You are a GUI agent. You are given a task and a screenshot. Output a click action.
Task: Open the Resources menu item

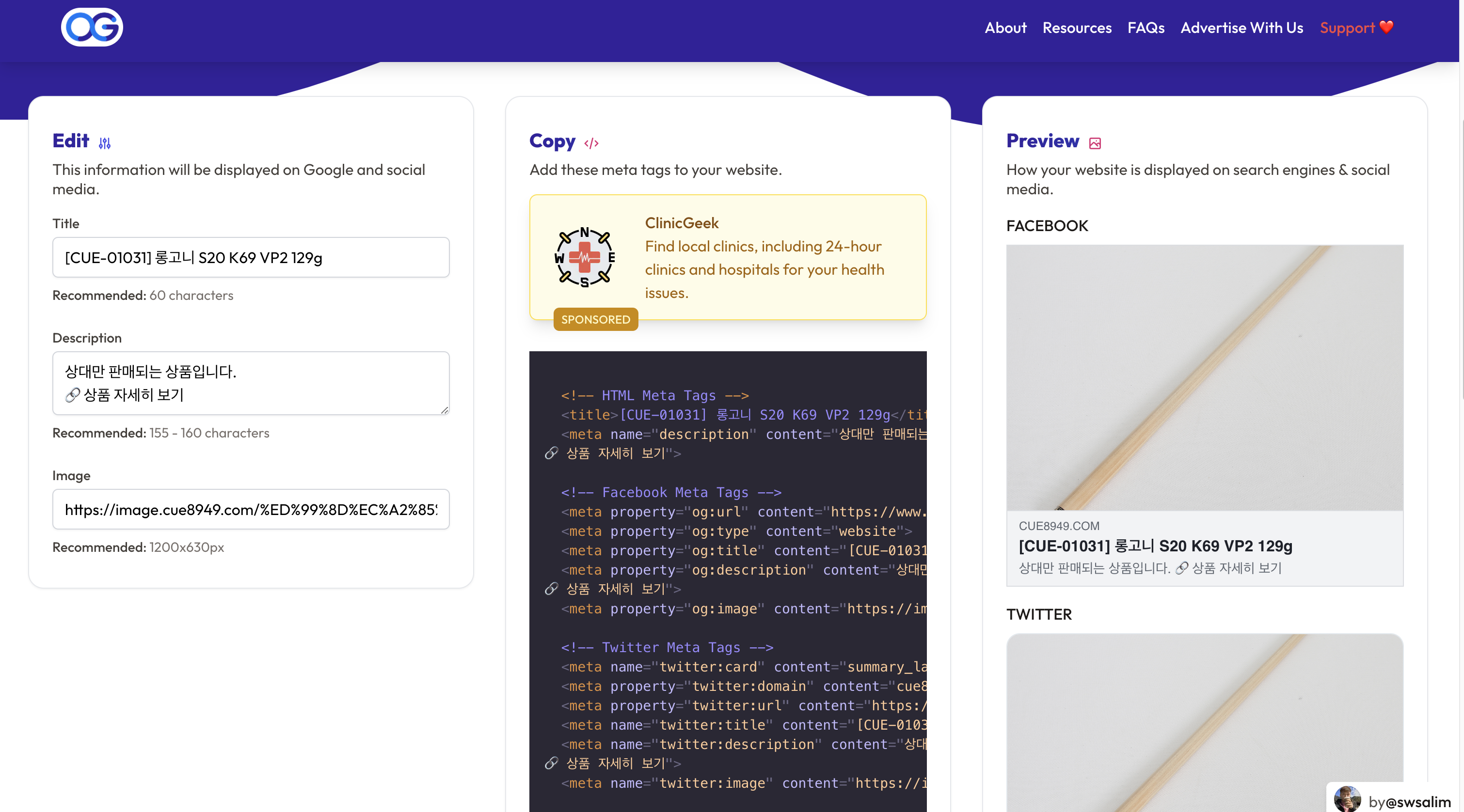pyautogui.click(x=1076, y=28)
